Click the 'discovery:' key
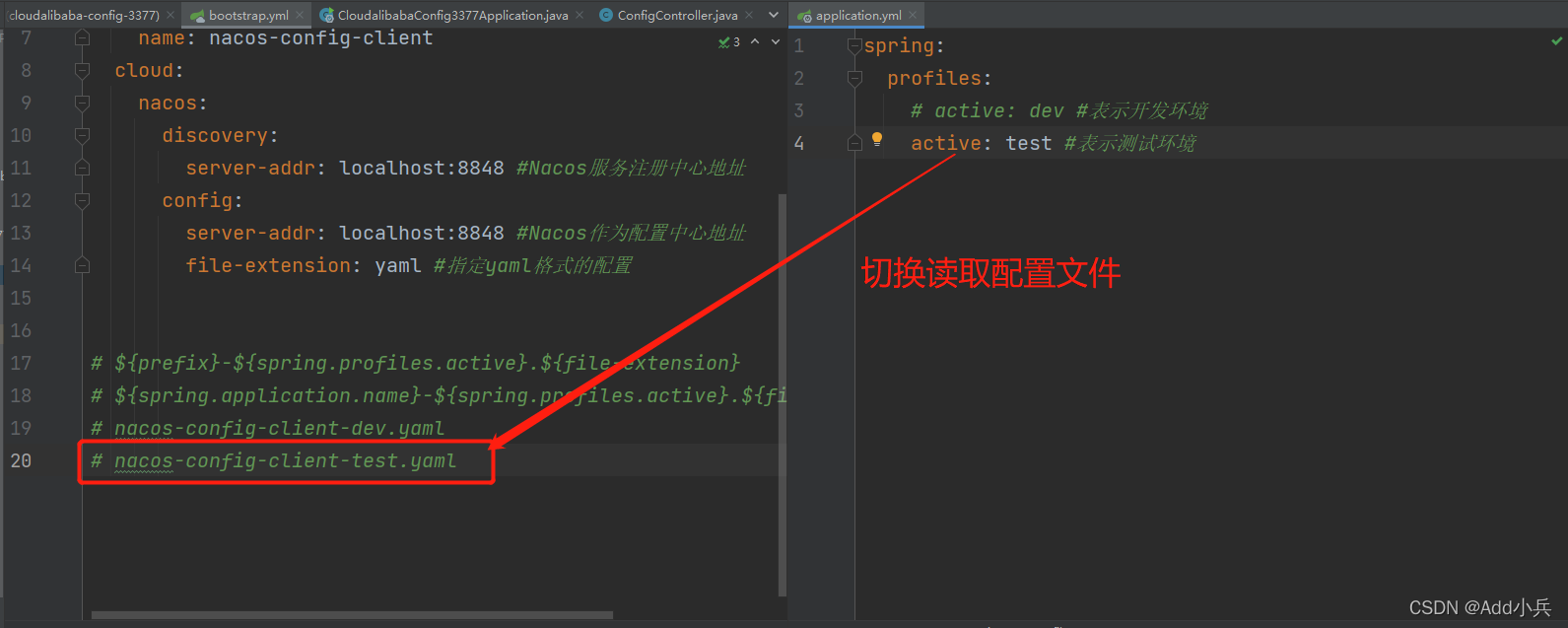The image size is (1568, 628). (220, 135)
